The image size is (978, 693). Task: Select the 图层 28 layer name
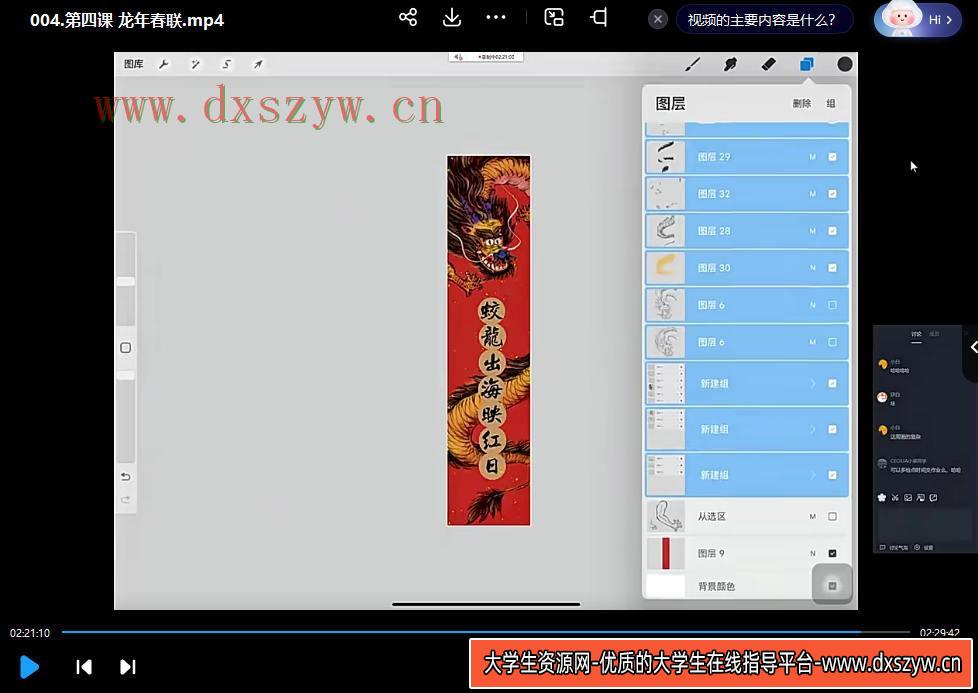pos(714,231)
